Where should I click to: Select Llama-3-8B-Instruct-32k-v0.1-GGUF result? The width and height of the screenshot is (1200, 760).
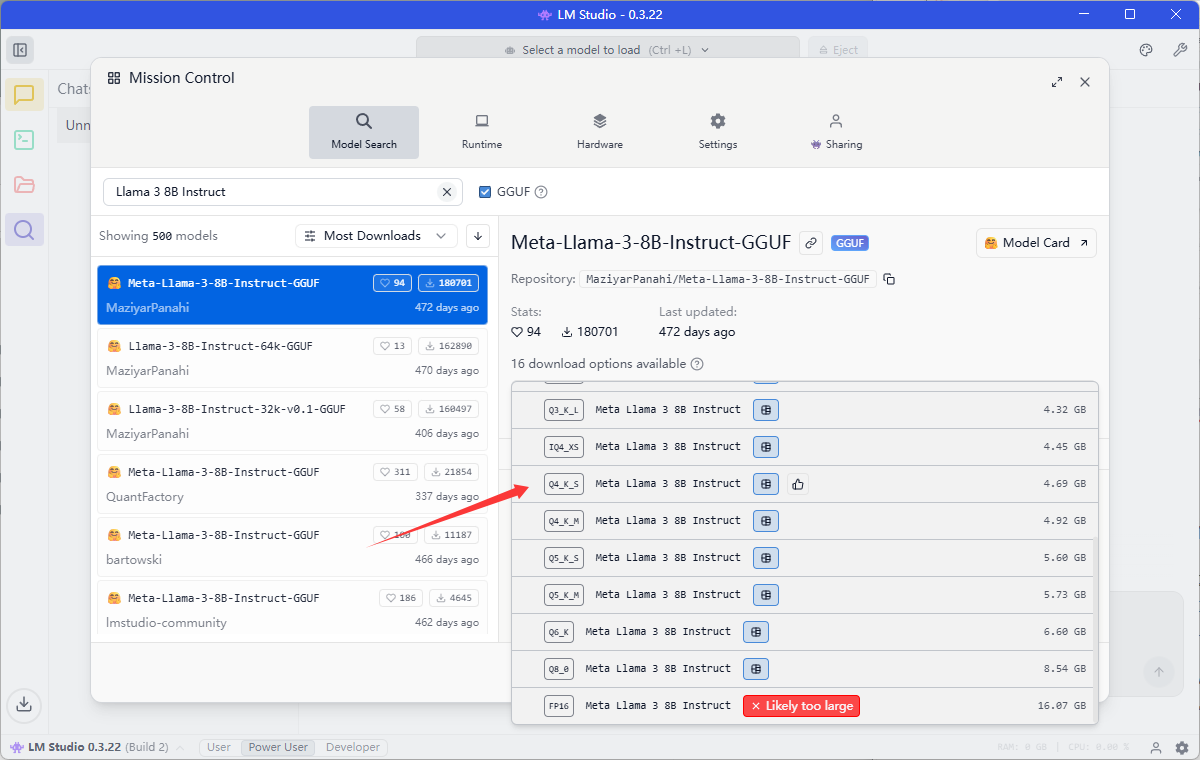292,421
